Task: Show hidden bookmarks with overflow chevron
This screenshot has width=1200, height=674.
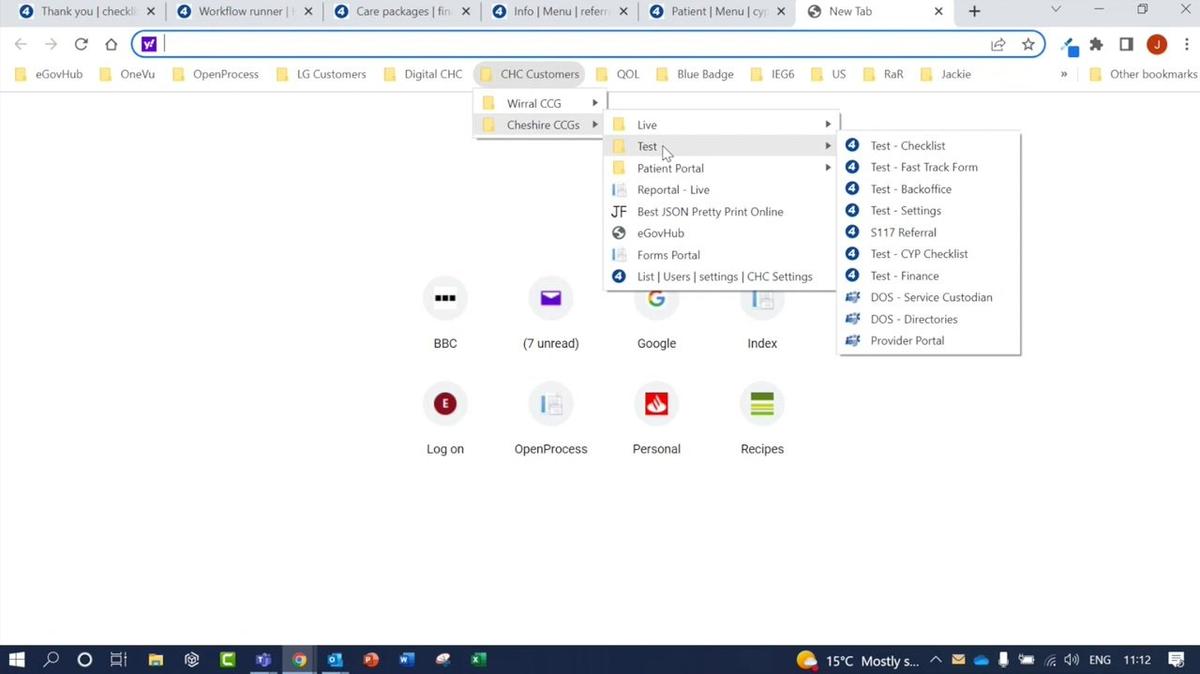Action: pyautogui.click(x=1063, y=74)
